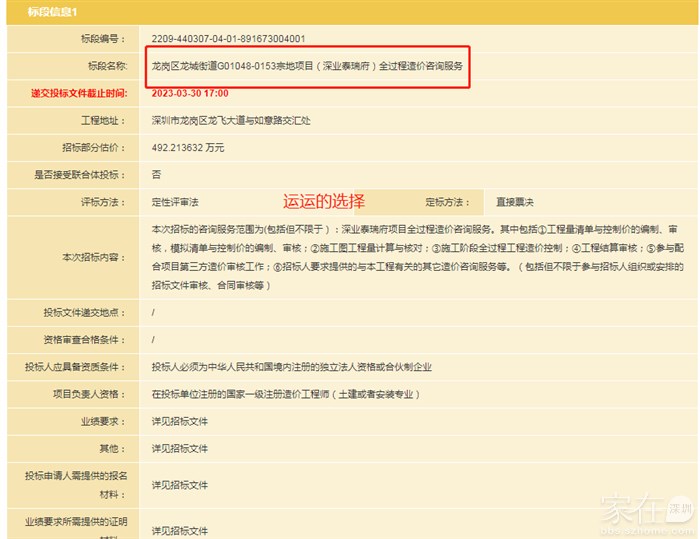The image size is (700, 539).
Task: Click the 定性评审法 evaluation method value
Action: click(175, 201)
